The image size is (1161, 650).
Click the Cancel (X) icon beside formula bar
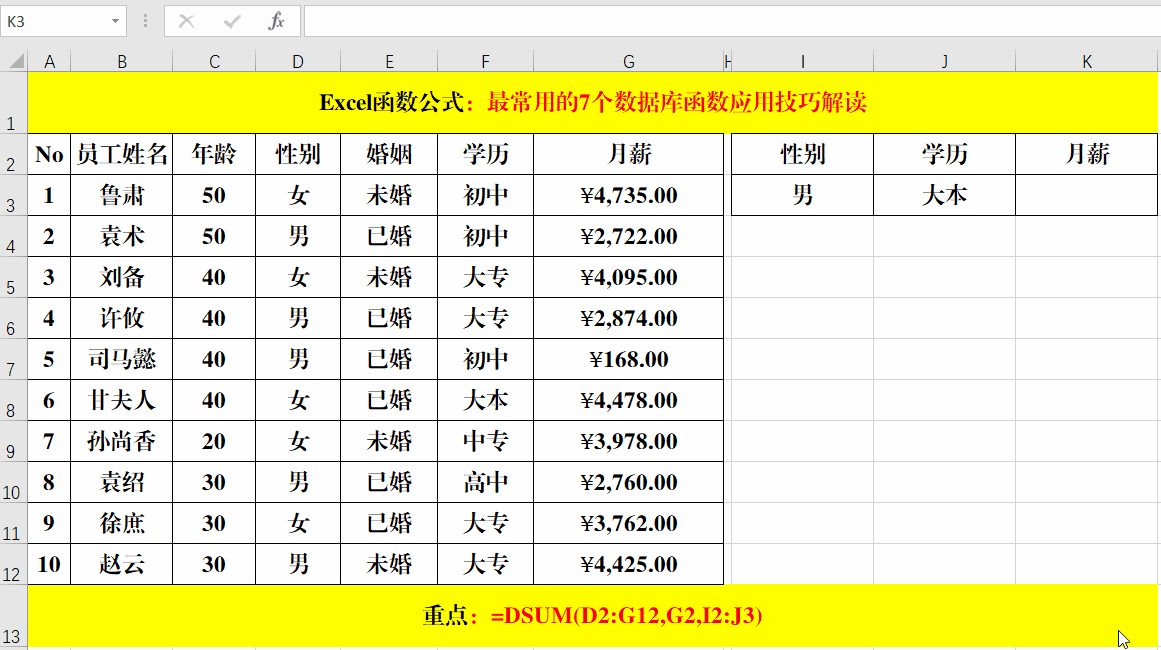point(188,21)
